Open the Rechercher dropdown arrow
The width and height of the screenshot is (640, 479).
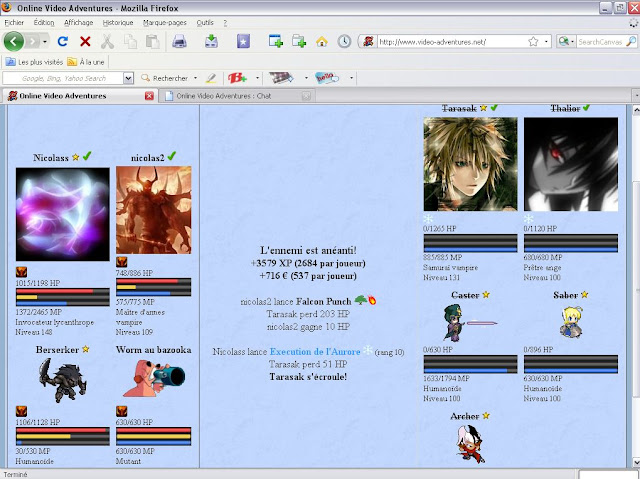tap(196, 78)
